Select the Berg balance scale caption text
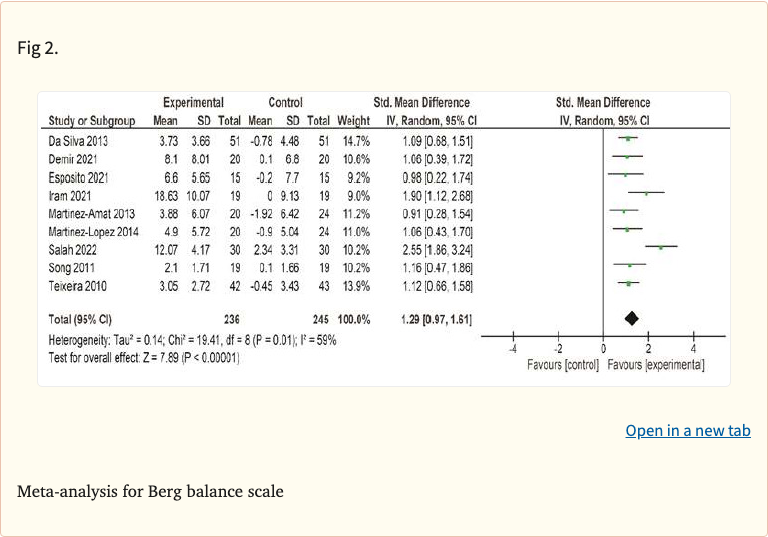 [150, 492]
